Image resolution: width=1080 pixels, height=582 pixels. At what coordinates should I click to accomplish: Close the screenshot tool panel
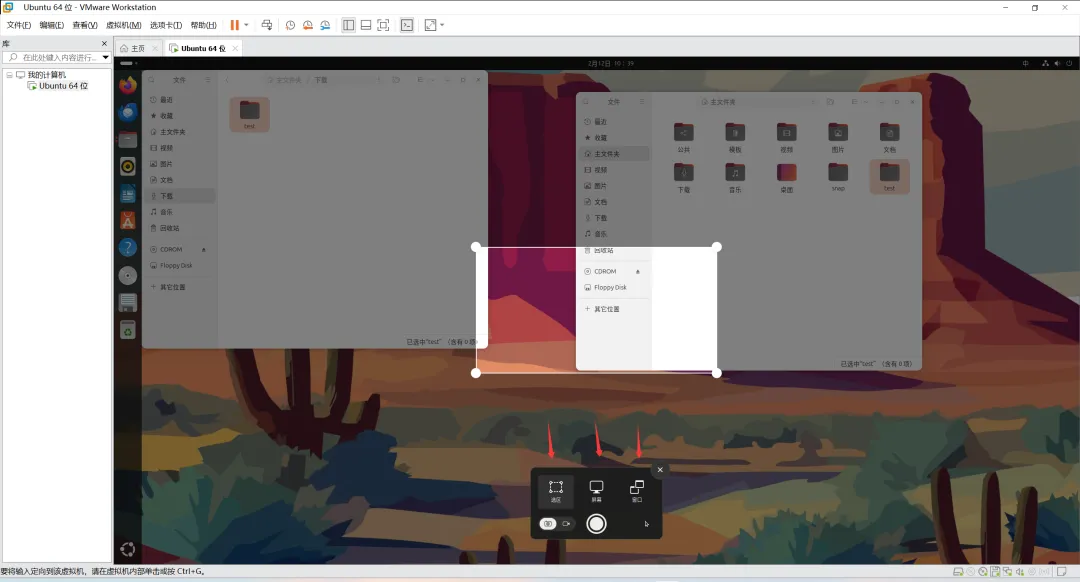pyautogui.click(x=660, y=470)
